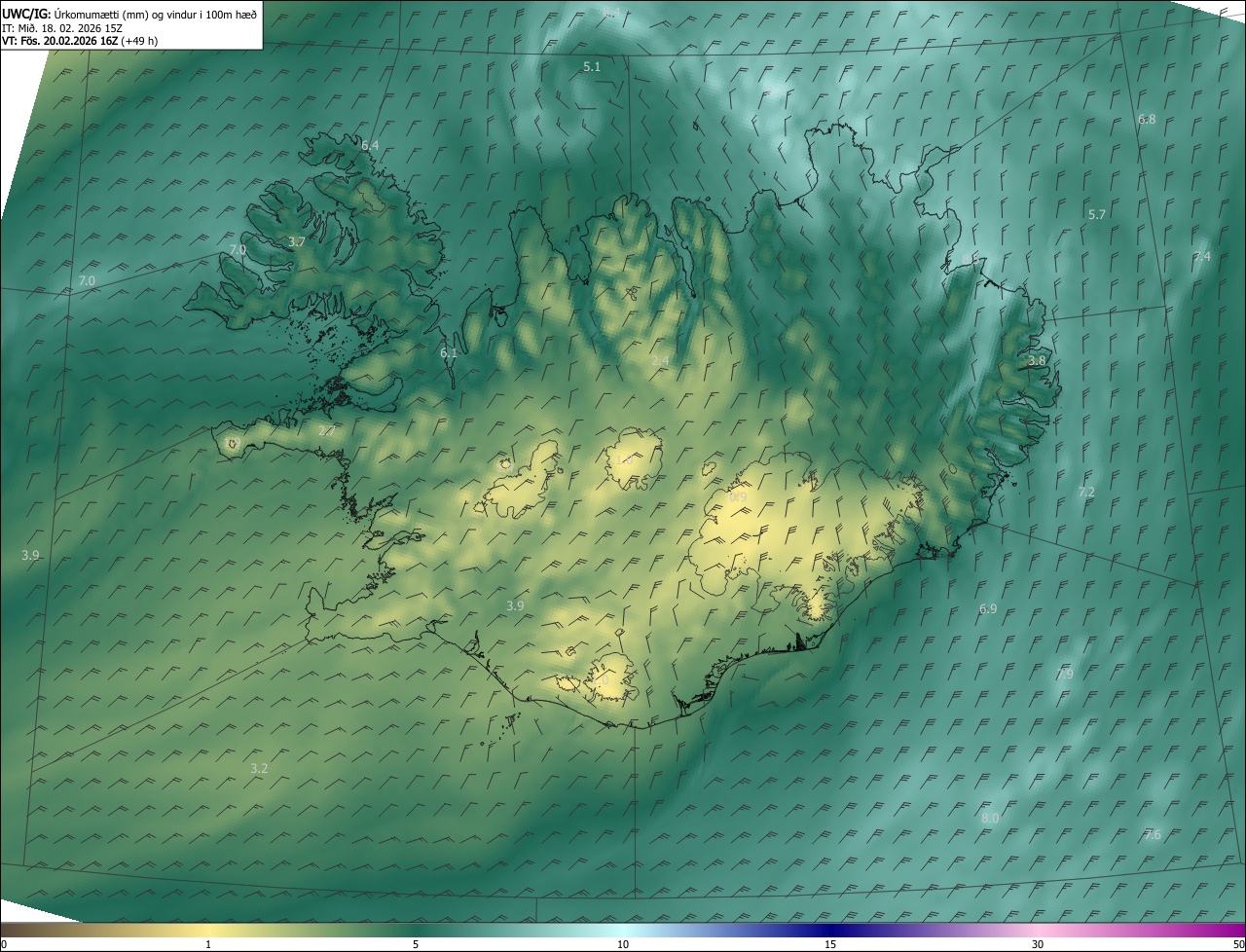Pick the brown start of the colour scale

click(12, 930)
